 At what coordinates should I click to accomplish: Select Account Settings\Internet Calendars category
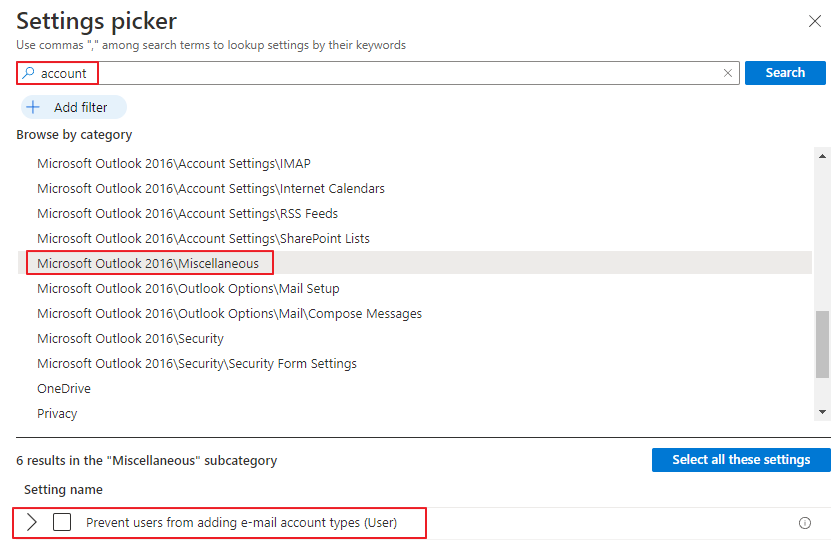click(210, 188)
